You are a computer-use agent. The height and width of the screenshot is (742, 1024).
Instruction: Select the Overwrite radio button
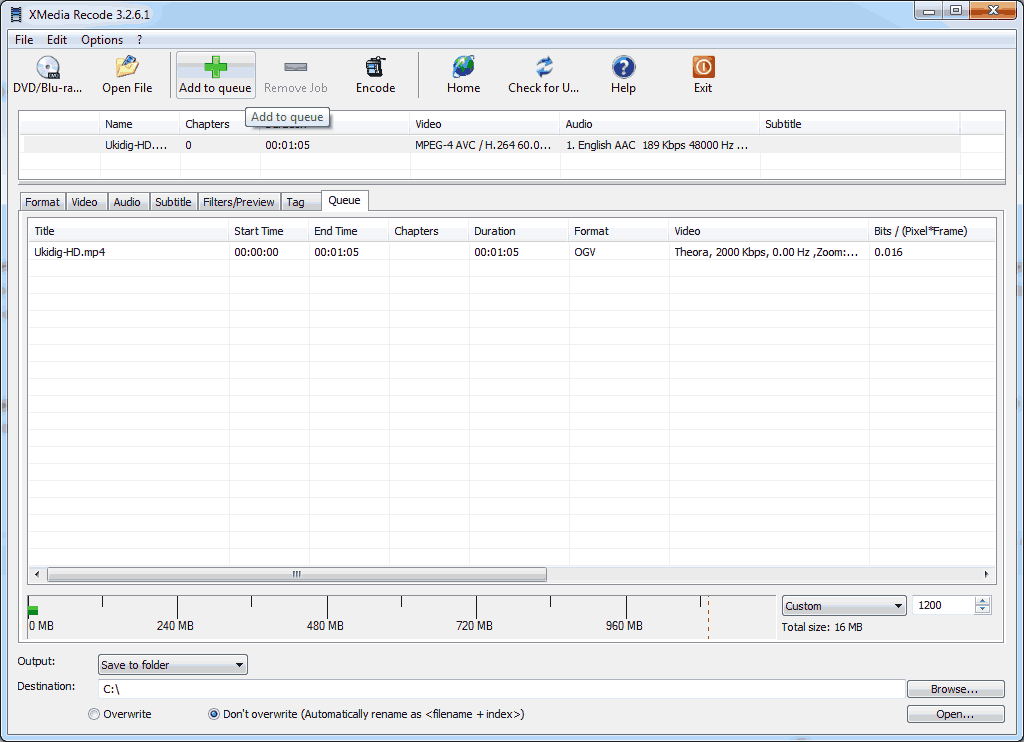pos(94,714)
